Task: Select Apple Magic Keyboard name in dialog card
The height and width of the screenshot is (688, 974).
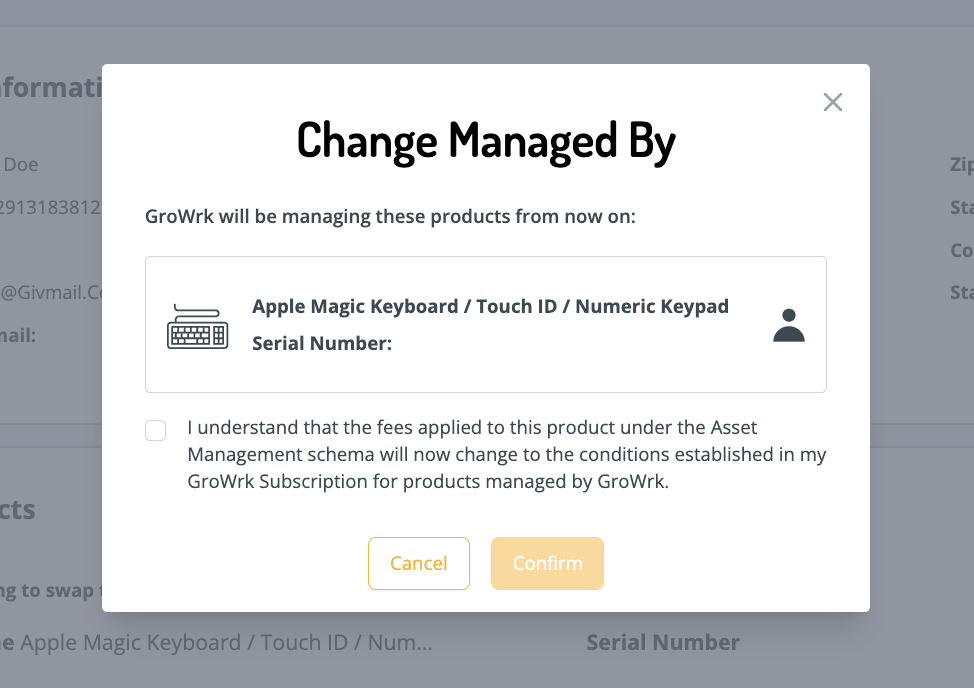Action: [x=490, y=306]
